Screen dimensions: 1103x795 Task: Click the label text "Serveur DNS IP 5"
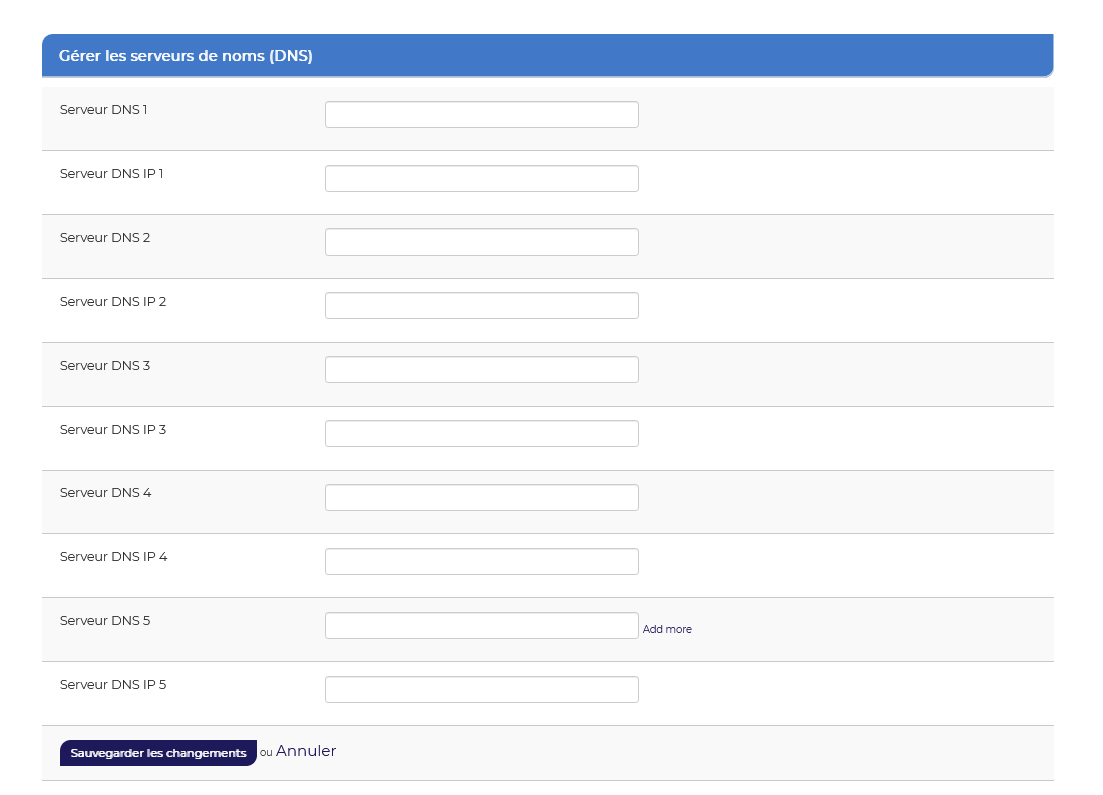[x=113, y=685]
